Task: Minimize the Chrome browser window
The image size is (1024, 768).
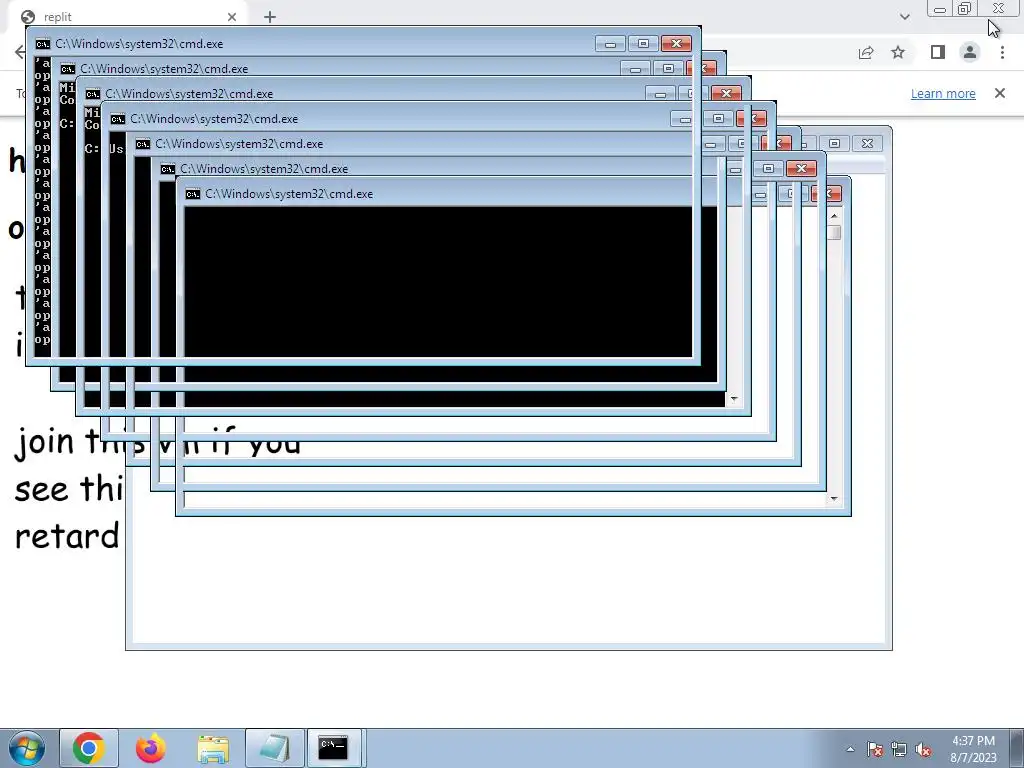Action: (940, 8)
